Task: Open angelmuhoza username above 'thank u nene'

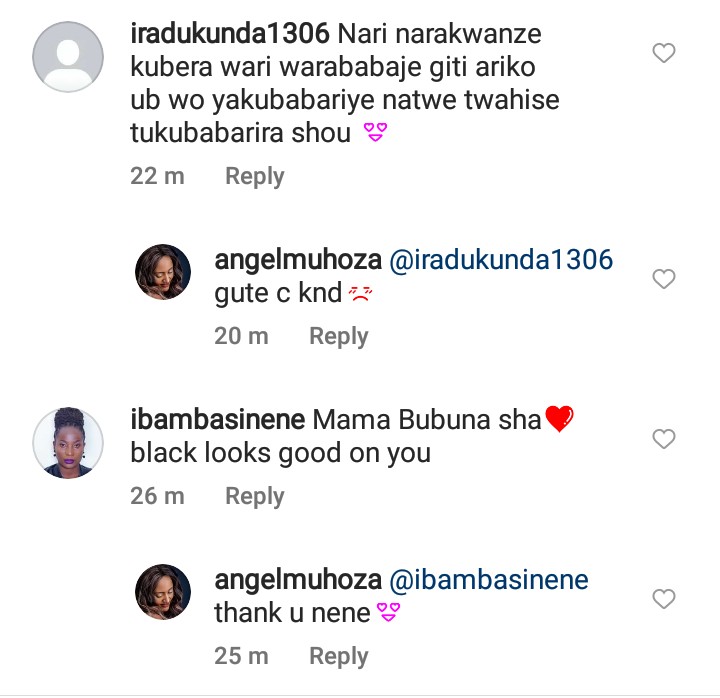Action: [x=298, y=581]
